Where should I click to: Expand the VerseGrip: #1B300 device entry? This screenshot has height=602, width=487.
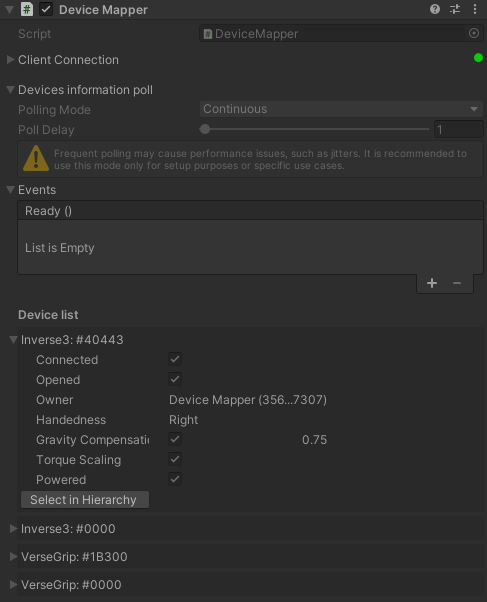point(13,556)
